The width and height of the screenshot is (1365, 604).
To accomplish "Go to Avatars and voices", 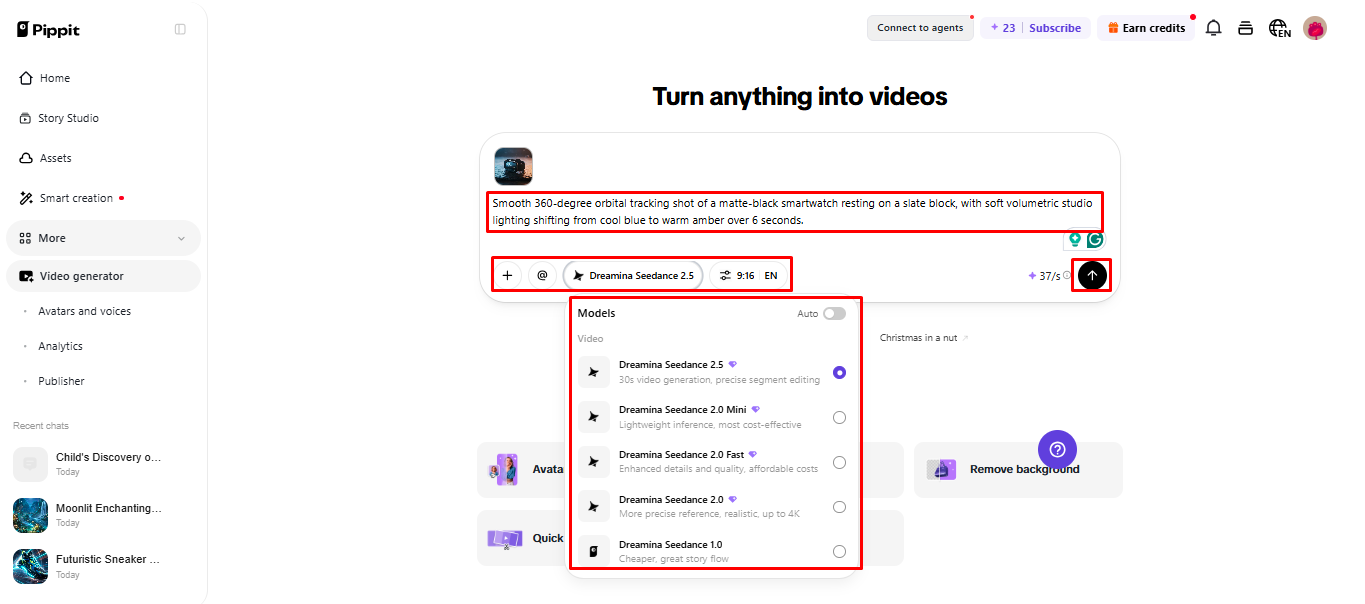I will coord(84,311).
